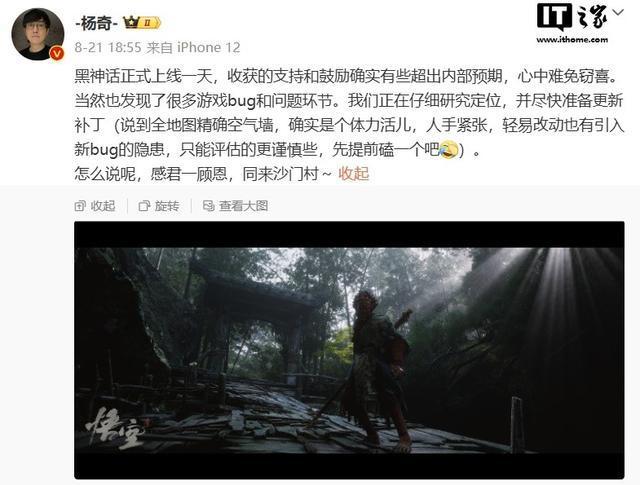This screenshot has width=640, height=485.
Task: Select the 查看大图 label in the image toolbar
Action: [244, 206]
